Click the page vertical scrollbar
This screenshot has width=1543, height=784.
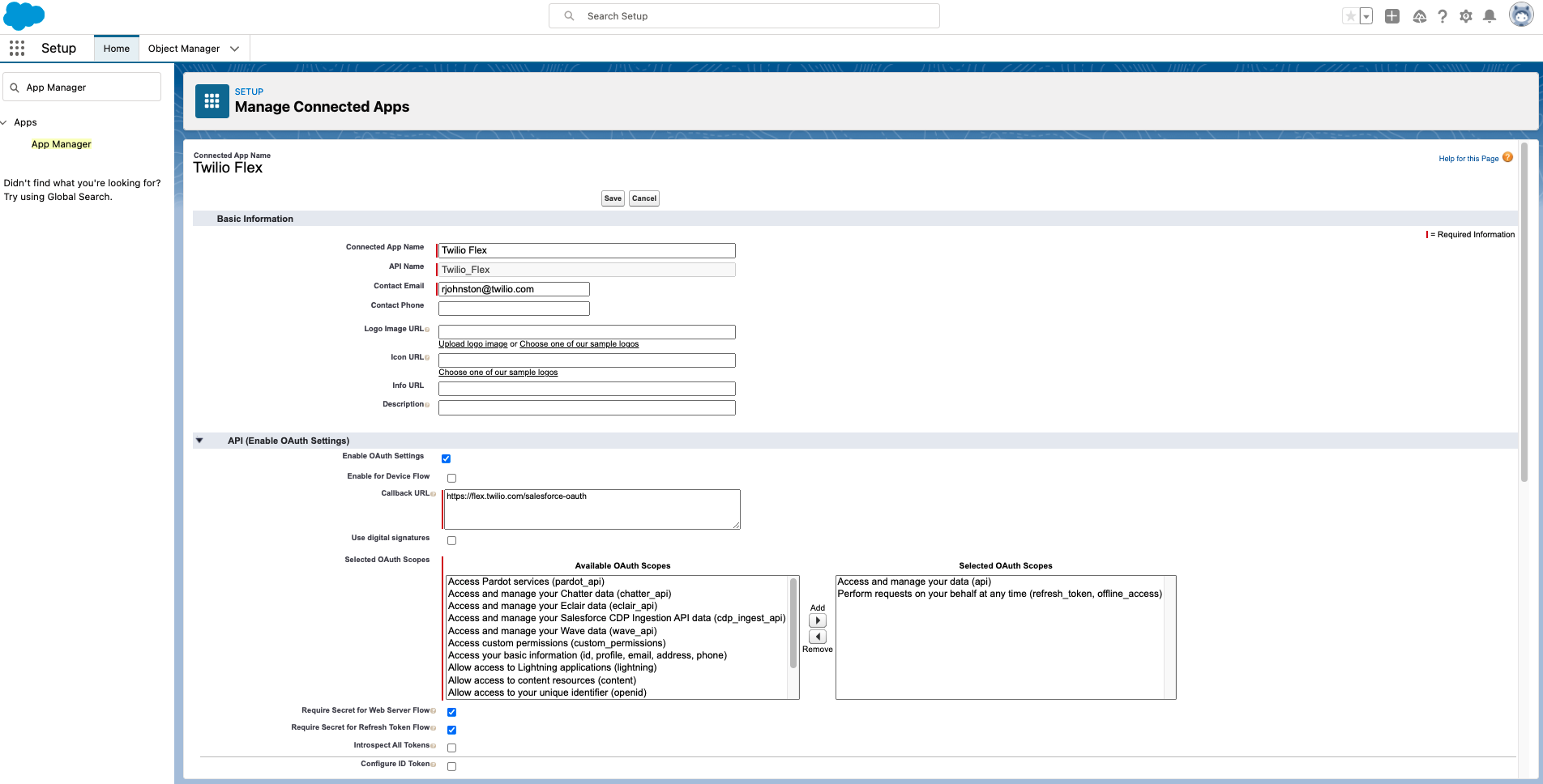point(1524,312)
